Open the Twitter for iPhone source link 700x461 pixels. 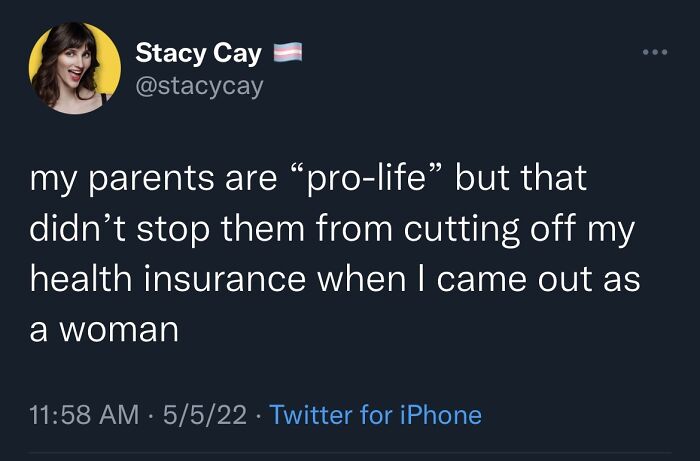click(x=376, y=415)
